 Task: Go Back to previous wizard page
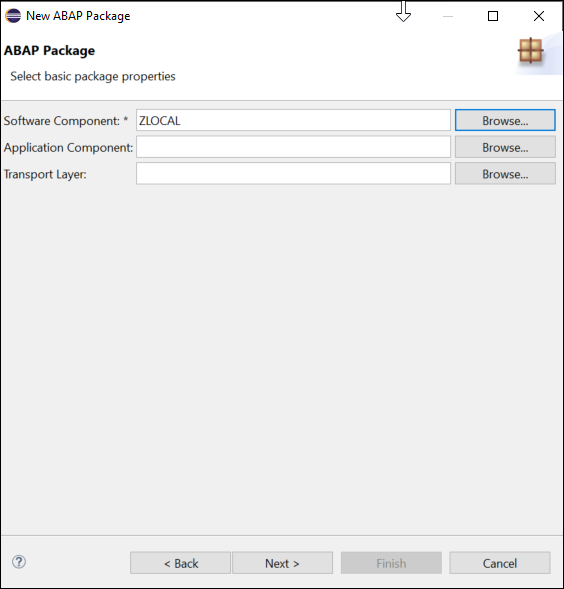(180, 563)
